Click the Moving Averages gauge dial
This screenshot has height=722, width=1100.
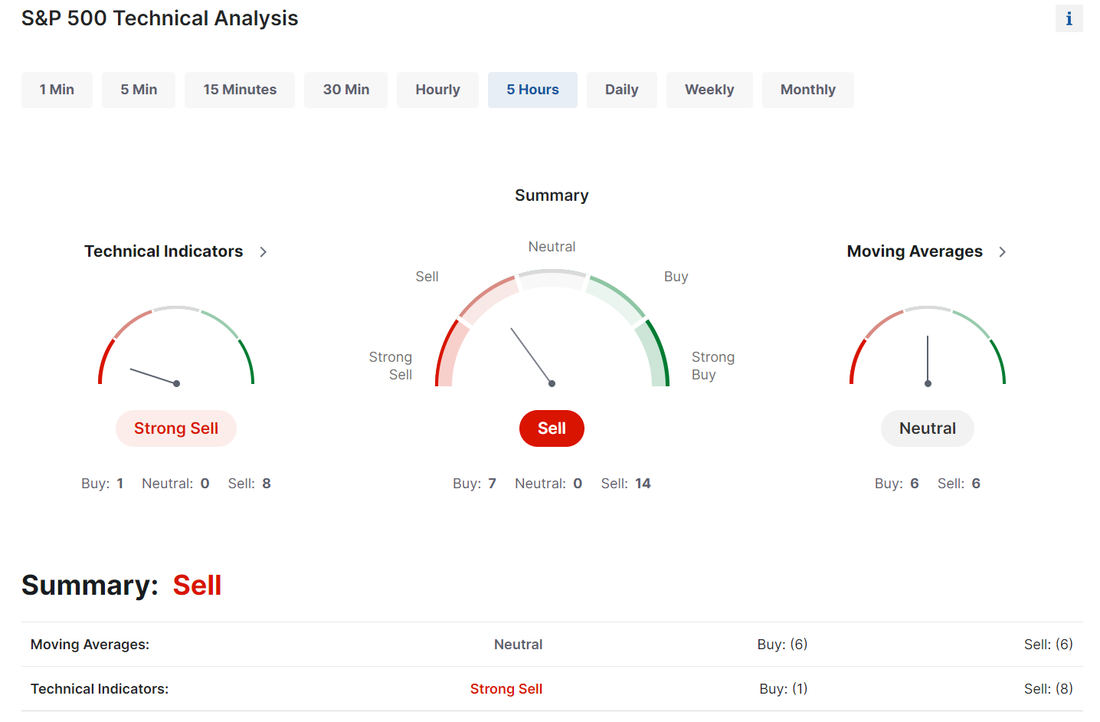pos(927,346)
